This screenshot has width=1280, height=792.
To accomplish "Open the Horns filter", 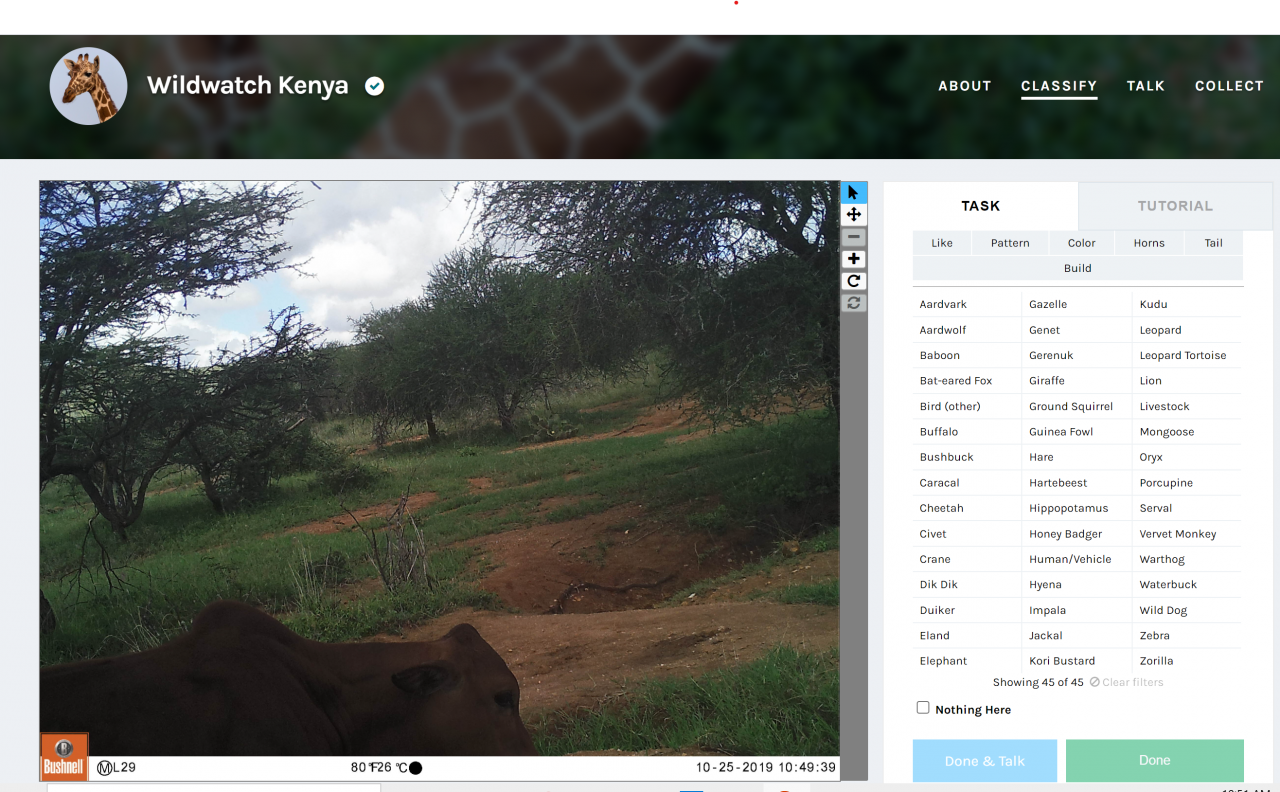I will tap(1149, 243).
